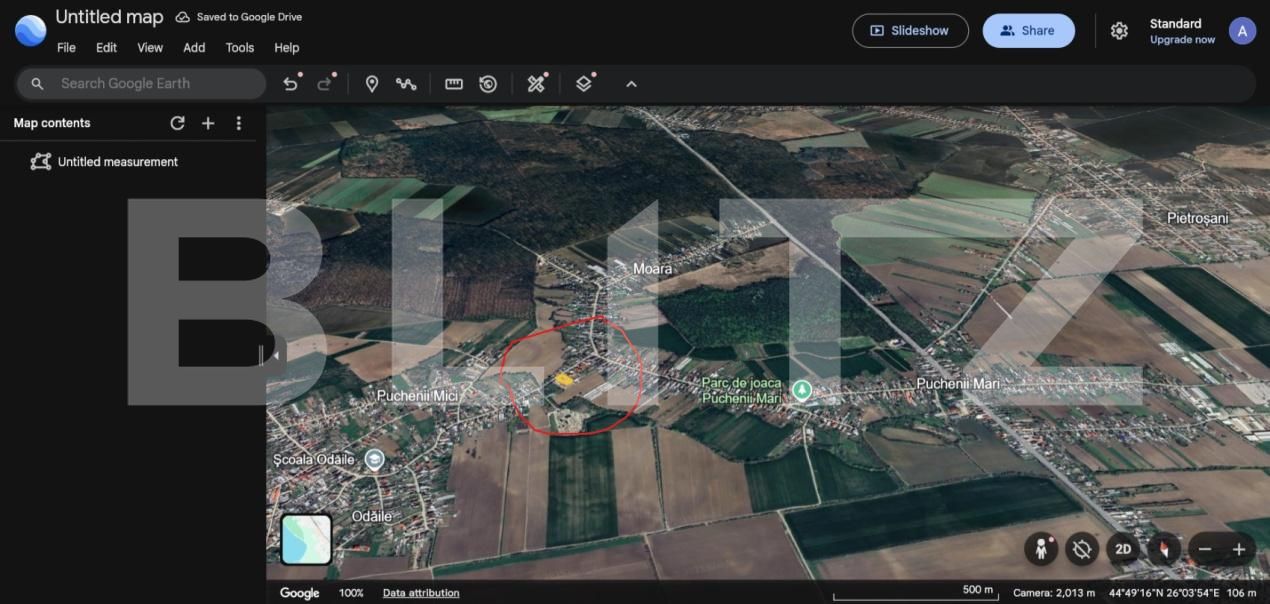Click the Search Google Earth field
The image size is (1270, 604).
140,83
